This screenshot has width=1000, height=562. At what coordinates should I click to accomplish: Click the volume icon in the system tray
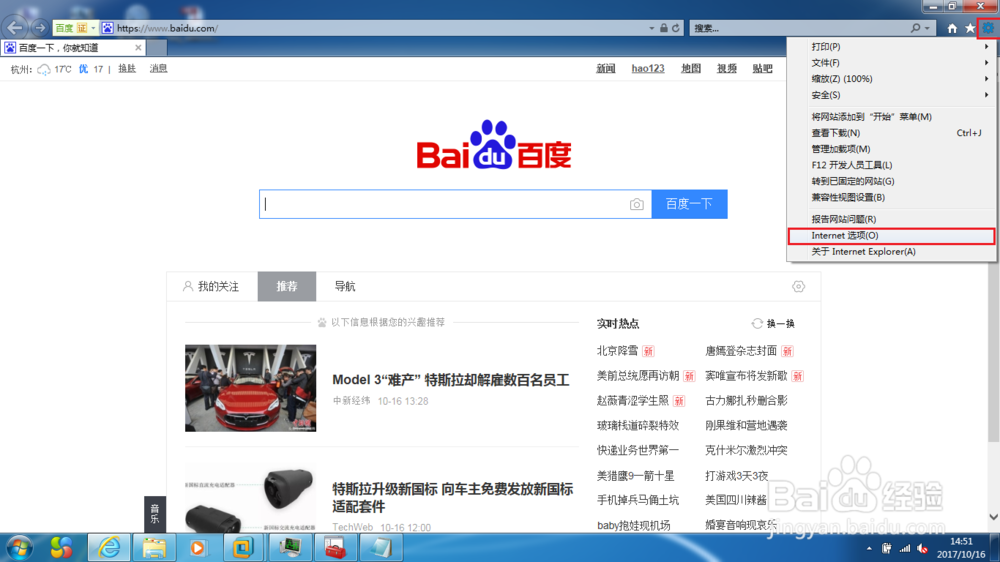(922, 549)
